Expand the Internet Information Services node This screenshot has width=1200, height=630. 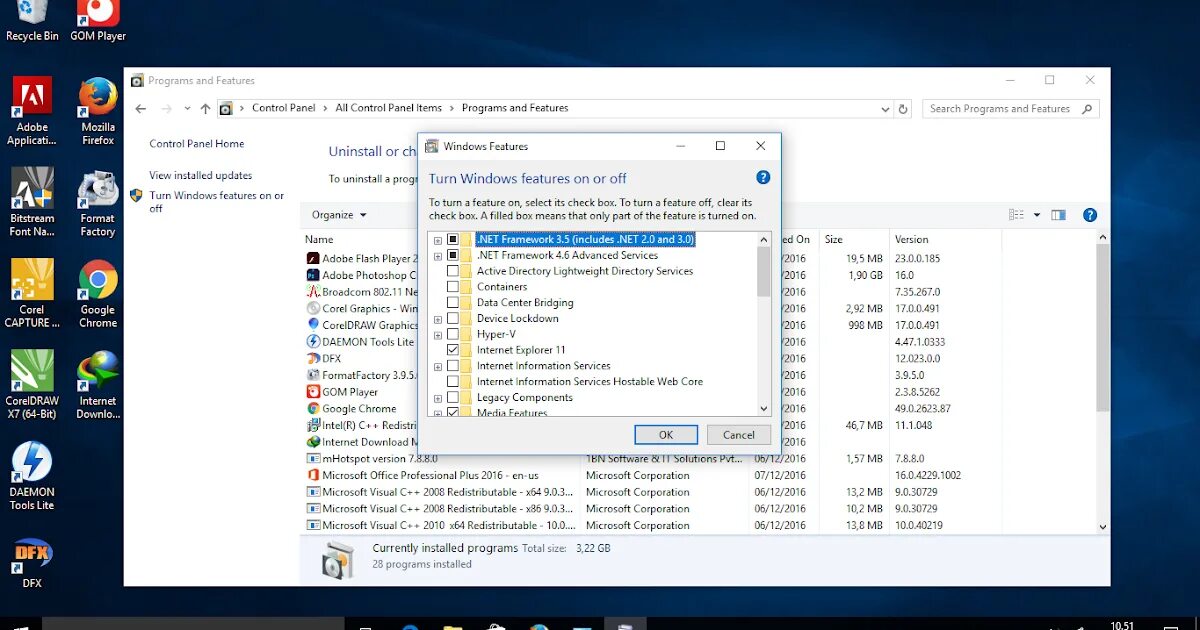point(438,366)
